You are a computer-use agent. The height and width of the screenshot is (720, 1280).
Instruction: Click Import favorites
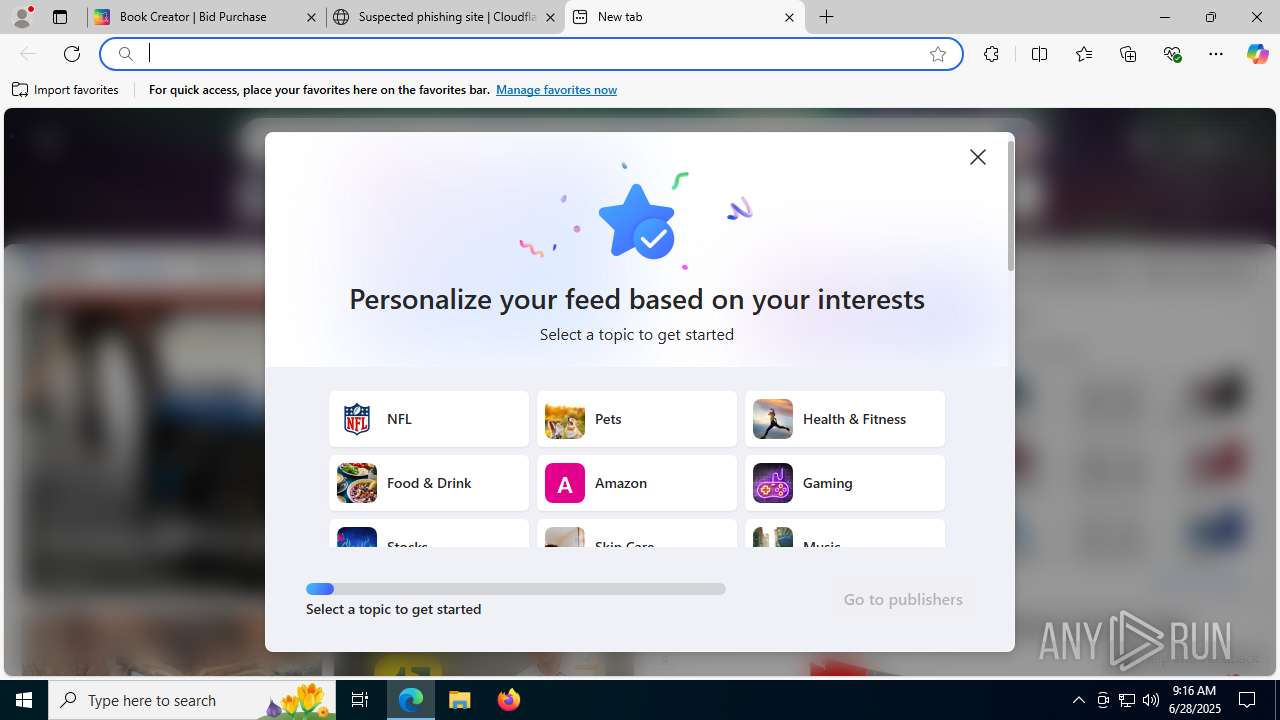pyautogui.click(x=66, y=90)
